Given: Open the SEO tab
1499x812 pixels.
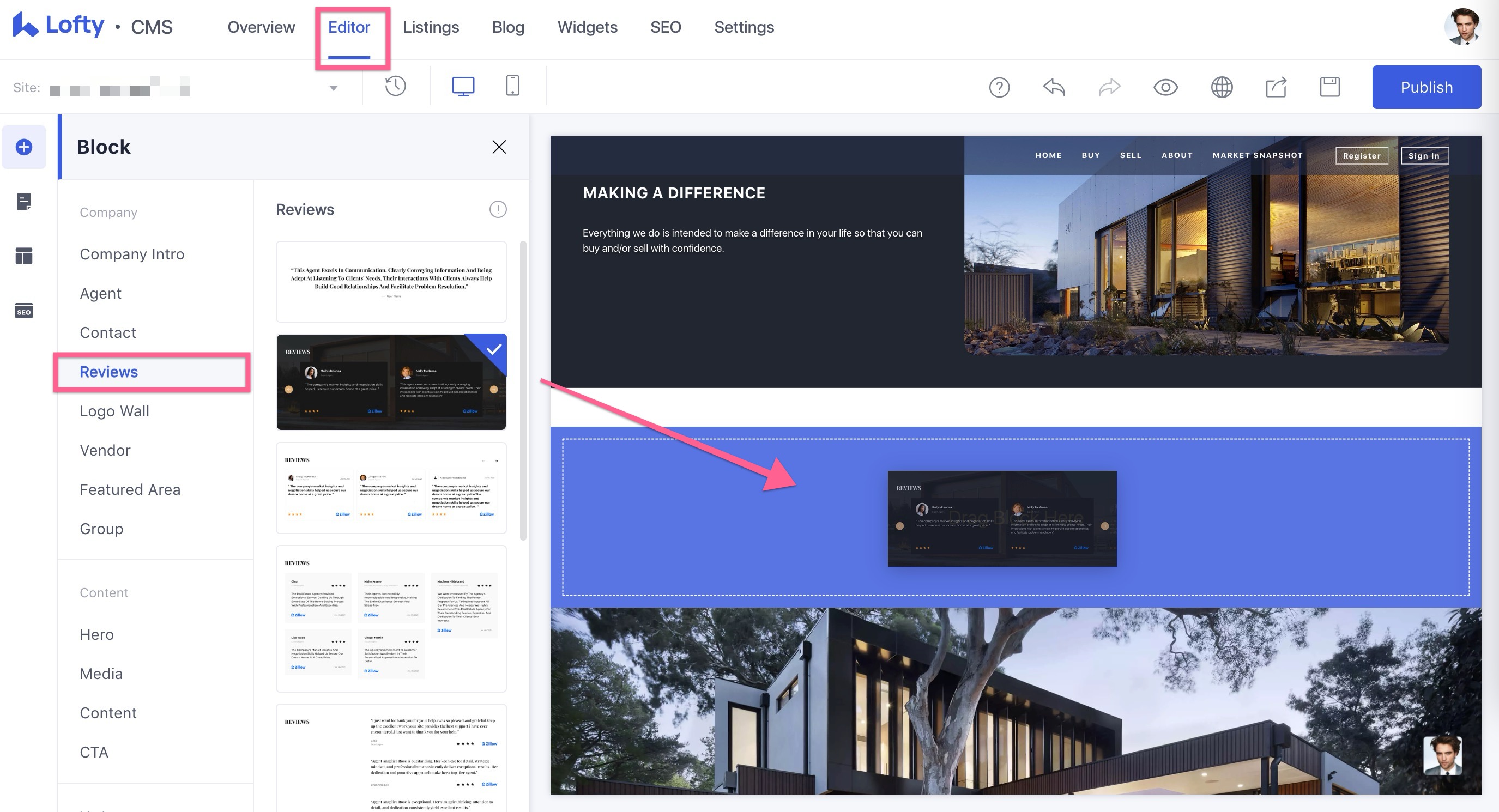Looking at the screenshot, I should click(665, 27).
